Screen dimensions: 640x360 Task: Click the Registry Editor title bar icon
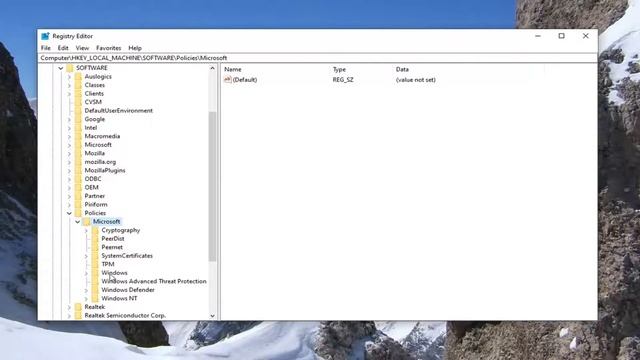tap(45, 36)
